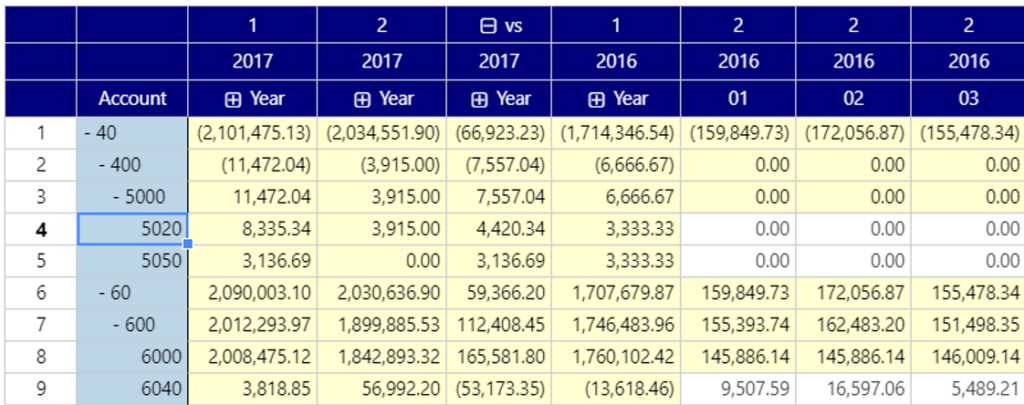Click row header number 1
The height and width of the screenshot is (405, 1024).
coord(41,132)
